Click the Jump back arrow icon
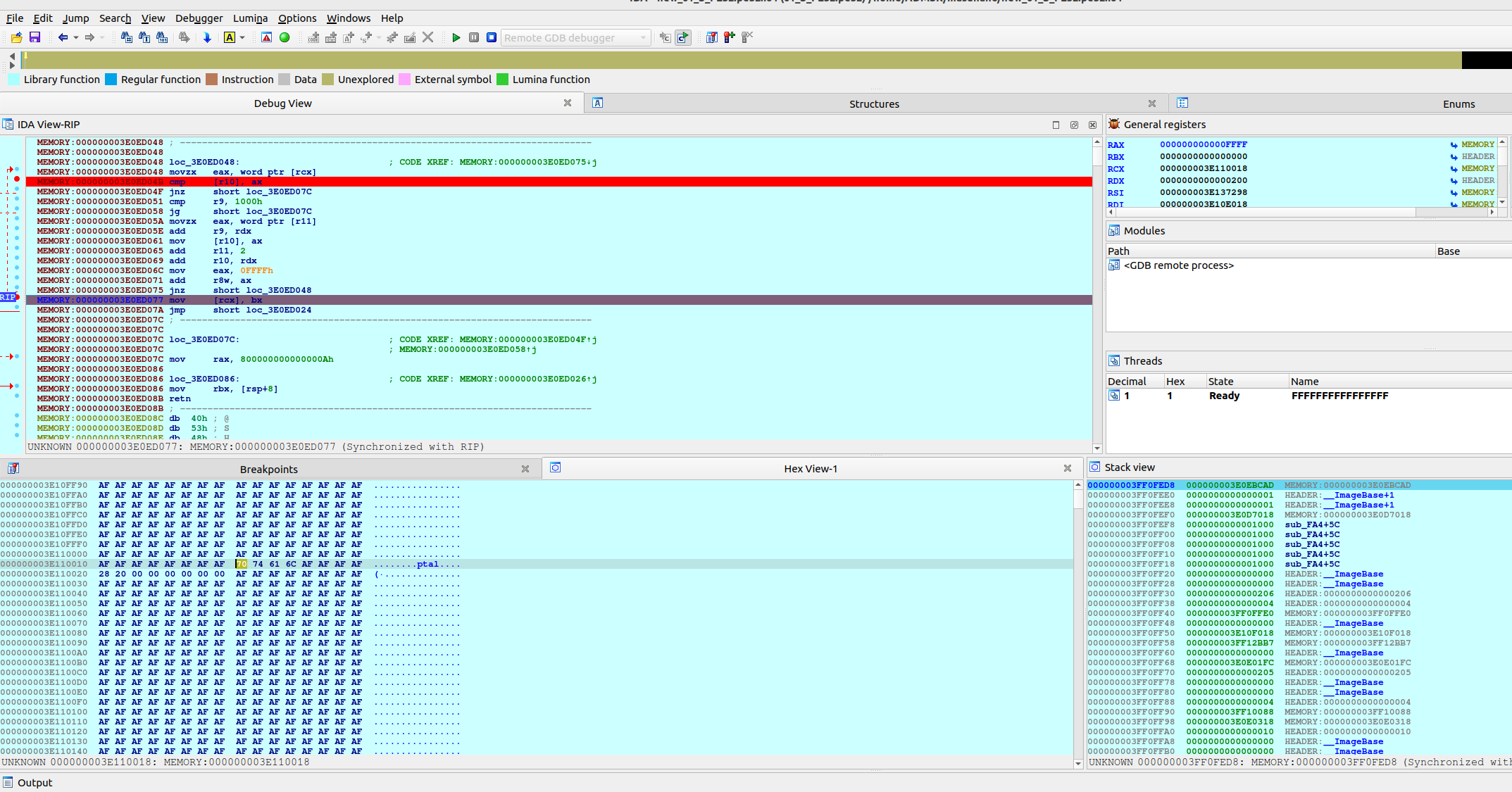 [x=63, y=37]
